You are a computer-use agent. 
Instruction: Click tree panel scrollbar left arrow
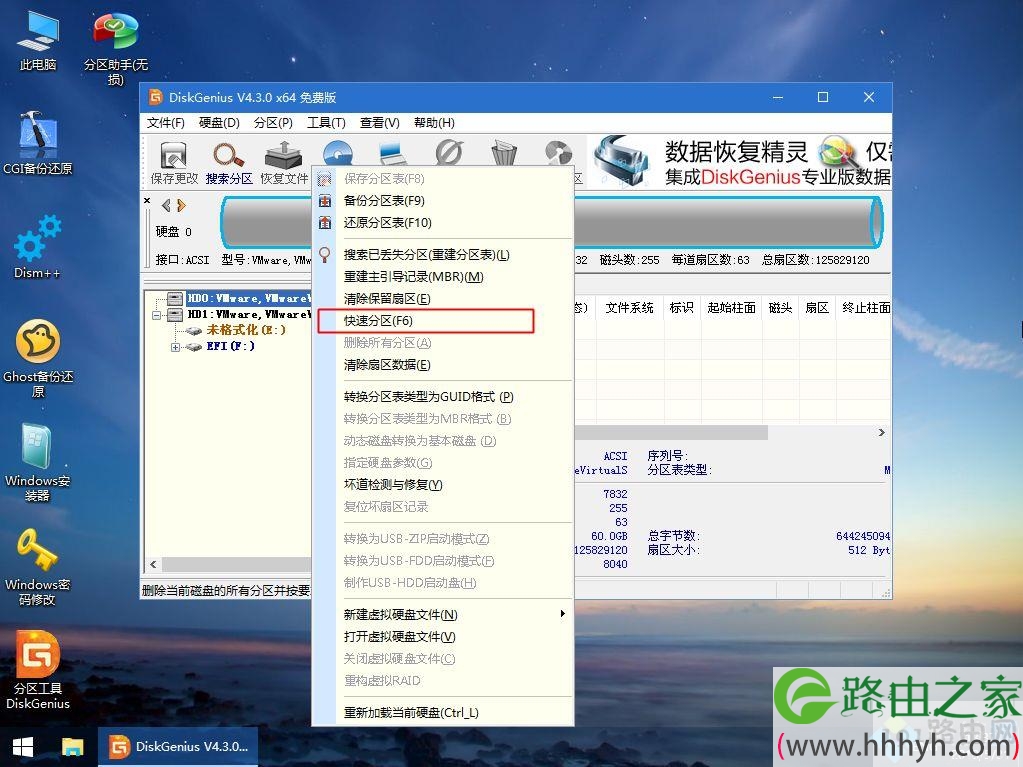click(153, 564)
